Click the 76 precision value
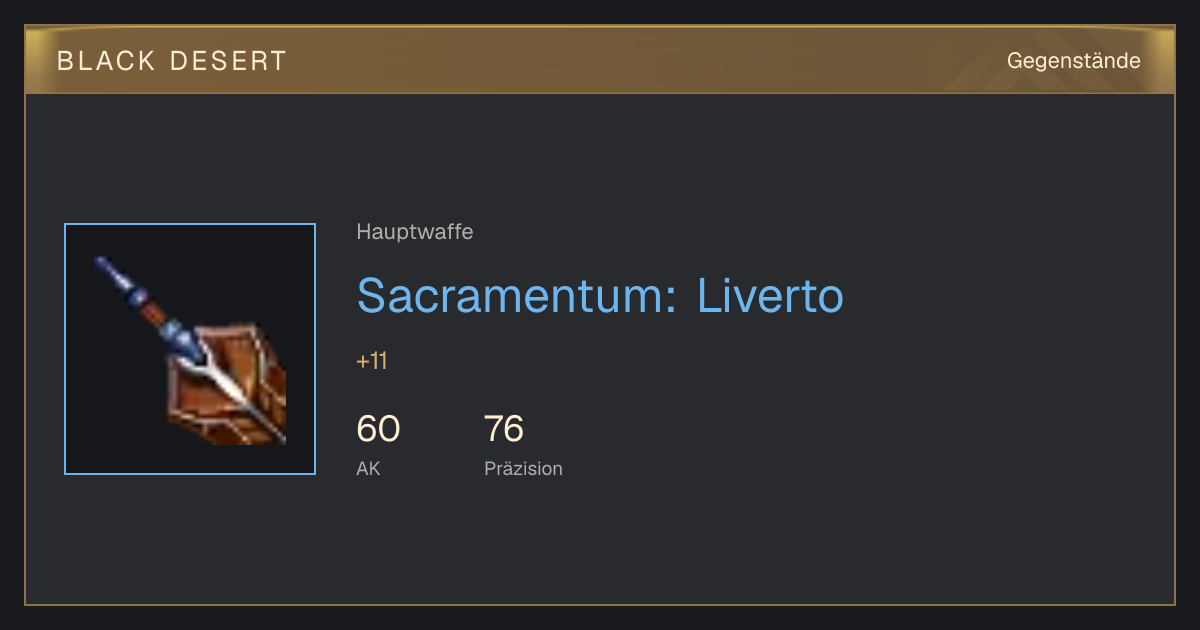Screen dimensions: 1200x630 coord(504,429)
